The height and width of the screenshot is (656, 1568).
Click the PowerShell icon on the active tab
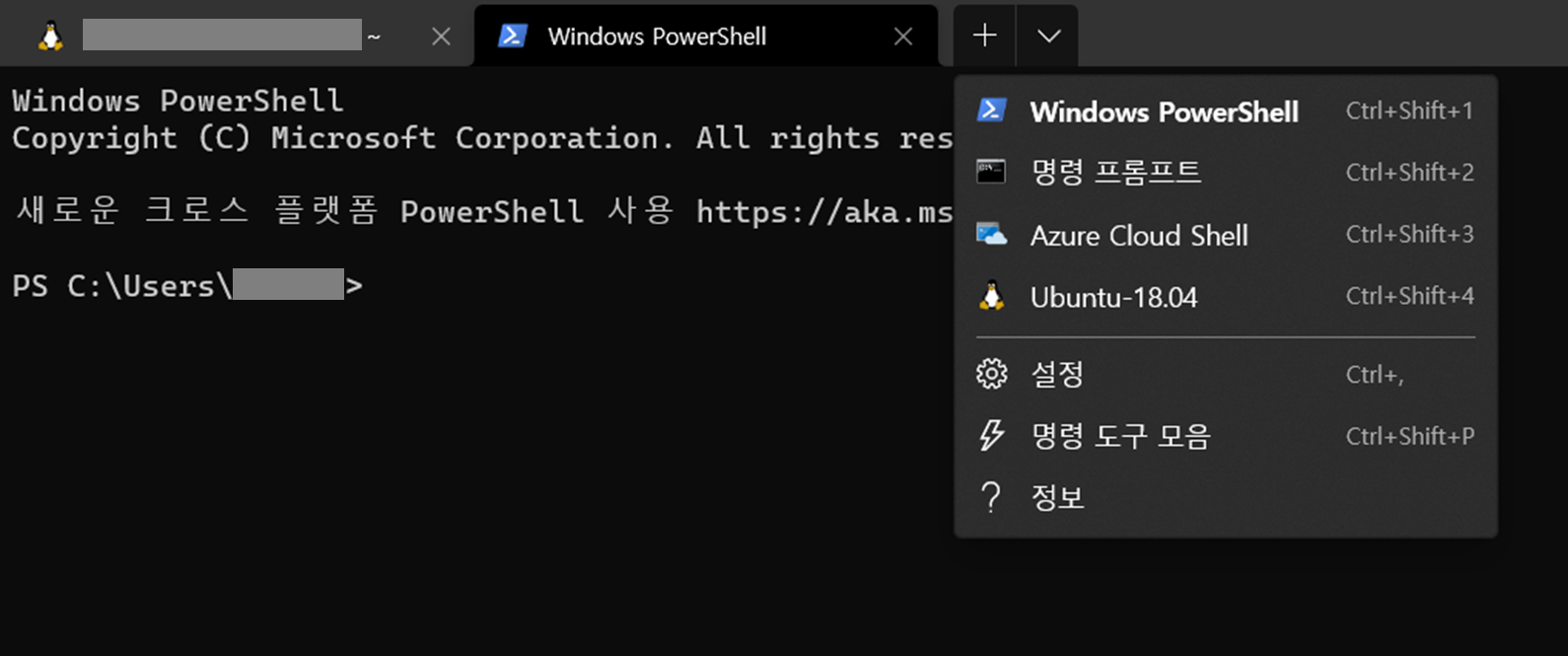512,36
